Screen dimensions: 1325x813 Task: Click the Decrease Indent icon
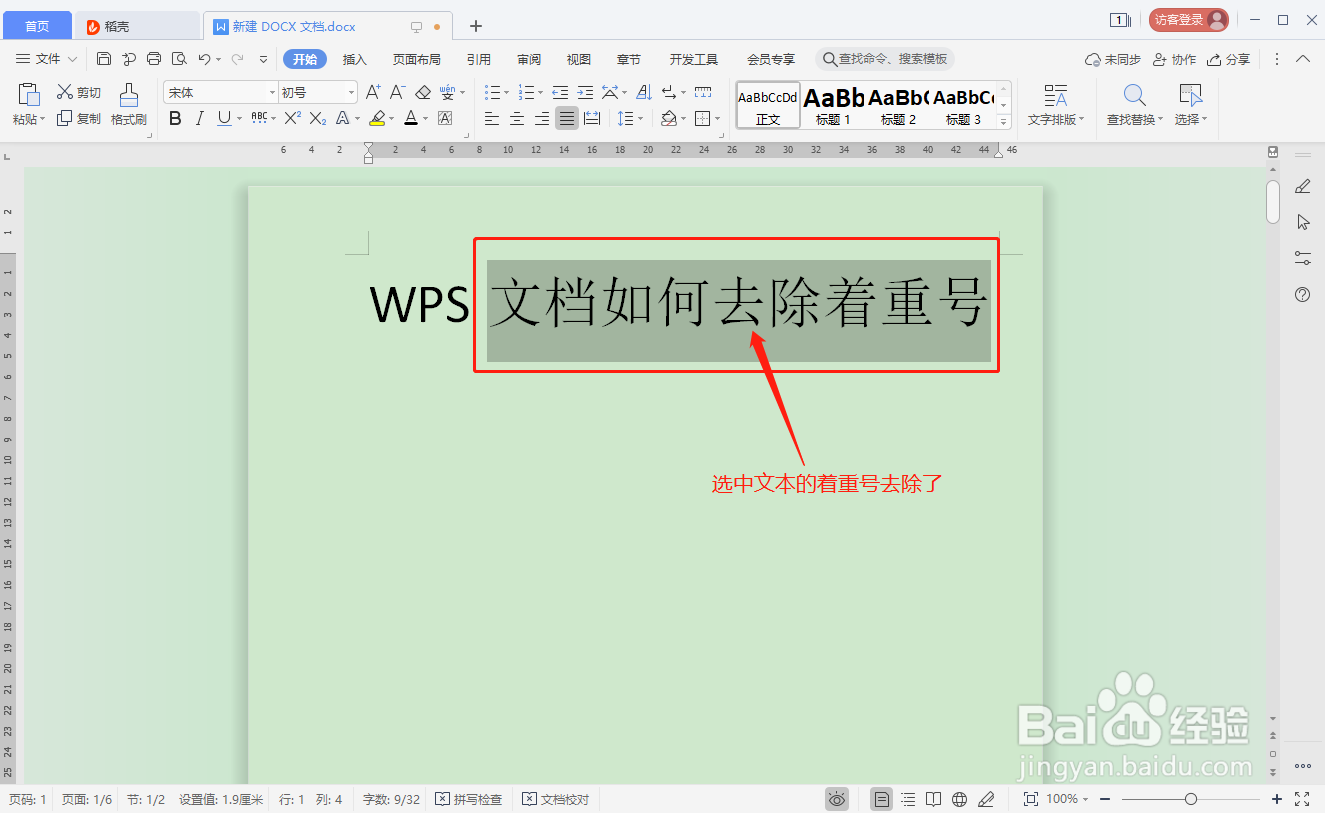click(x=560, y=92)
